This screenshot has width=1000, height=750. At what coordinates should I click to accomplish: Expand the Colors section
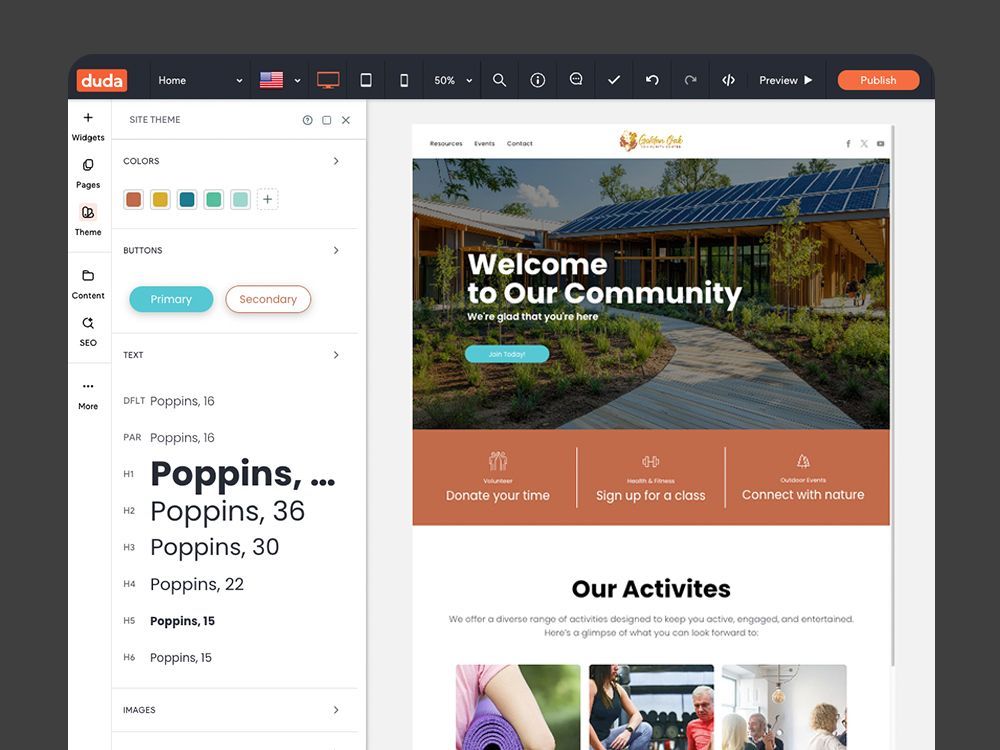click(x=336, y=161)
